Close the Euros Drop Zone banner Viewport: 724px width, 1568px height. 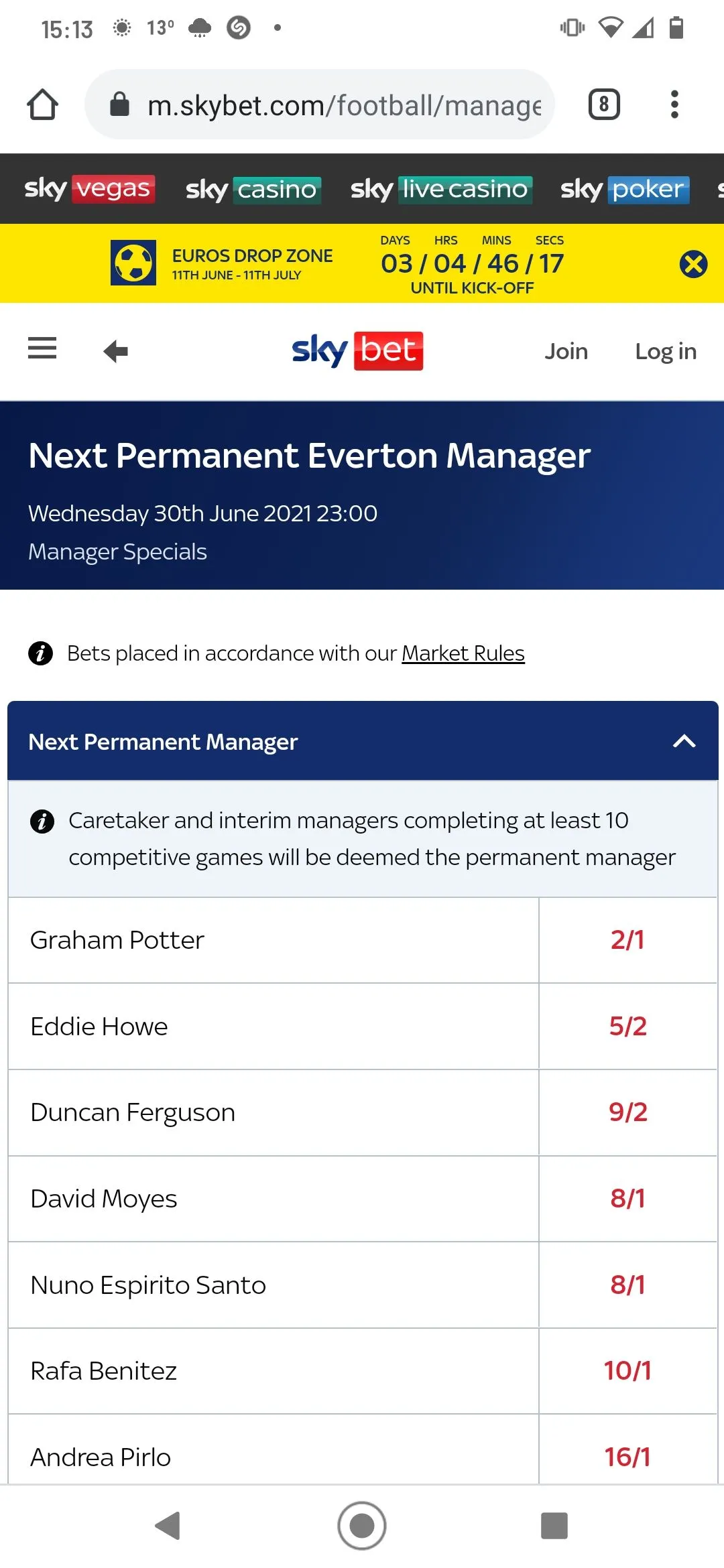pyautogui.click(x=693, y=264)
